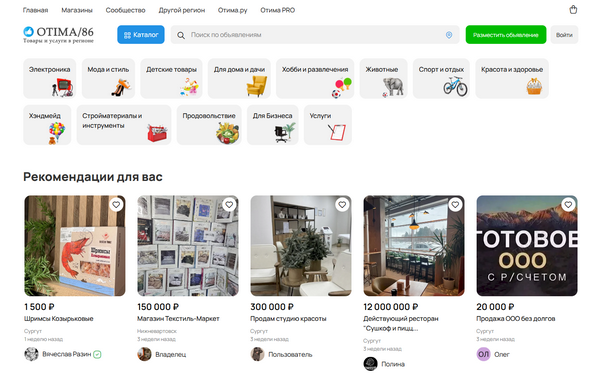
Task: Click the Войти button
Action: [564, 35]
